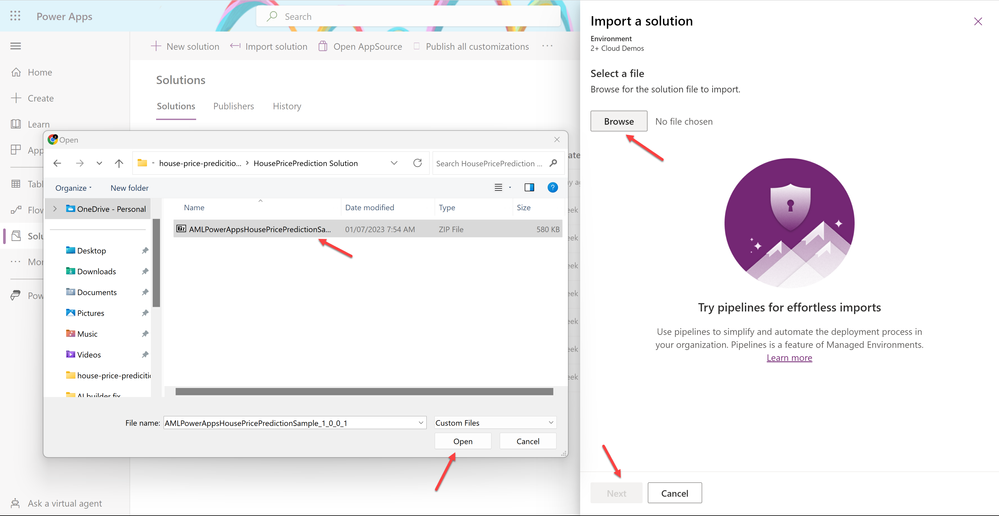Click the Browse button
This screenshot has width=999, height=516.
(x=619, y=121)
